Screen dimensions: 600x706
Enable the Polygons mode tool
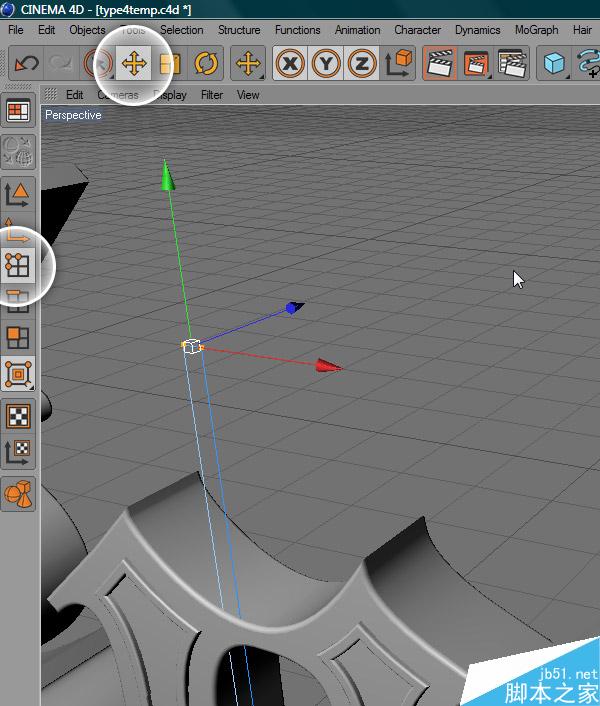[x=18, y=338]
